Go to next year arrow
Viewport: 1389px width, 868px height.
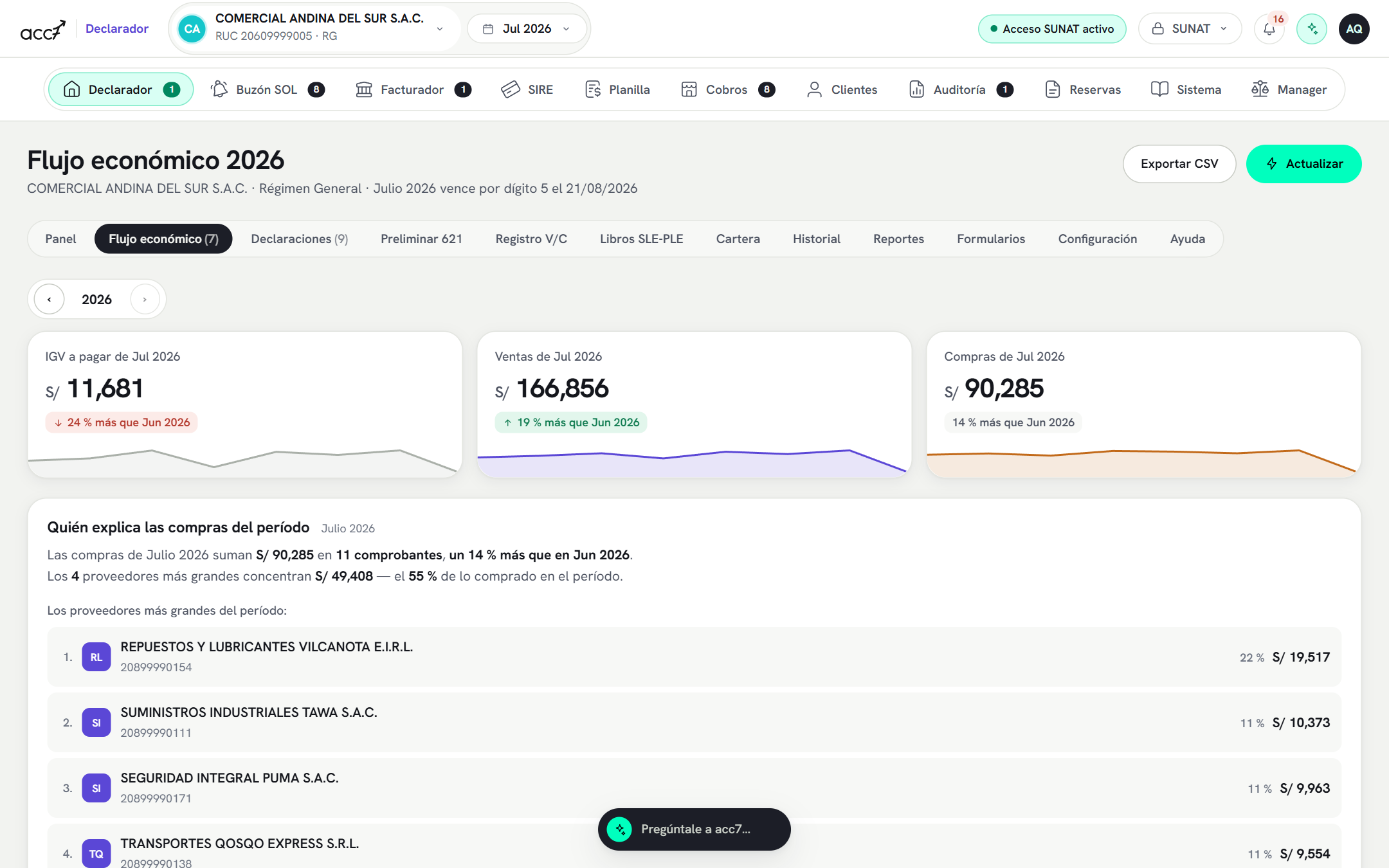pyautogui.click(x=145, y=300)
